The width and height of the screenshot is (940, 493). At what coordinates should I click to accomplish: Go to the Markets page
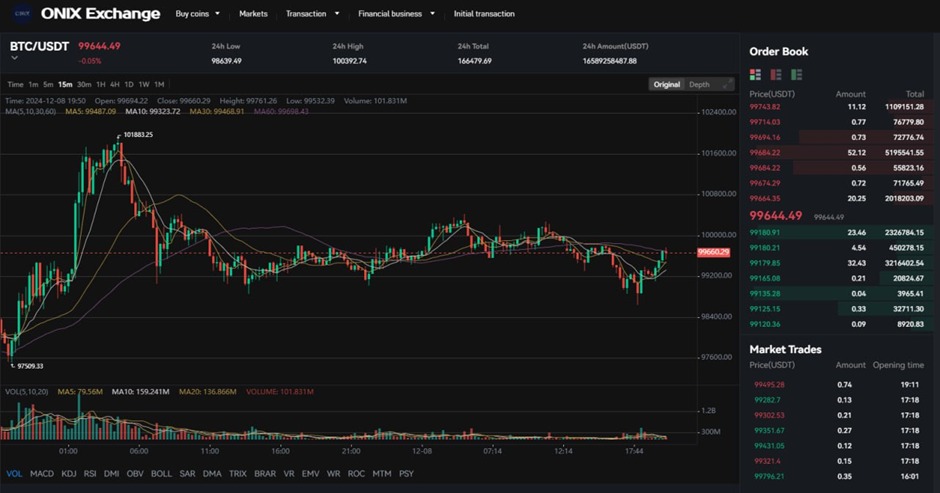pos(253,14)
